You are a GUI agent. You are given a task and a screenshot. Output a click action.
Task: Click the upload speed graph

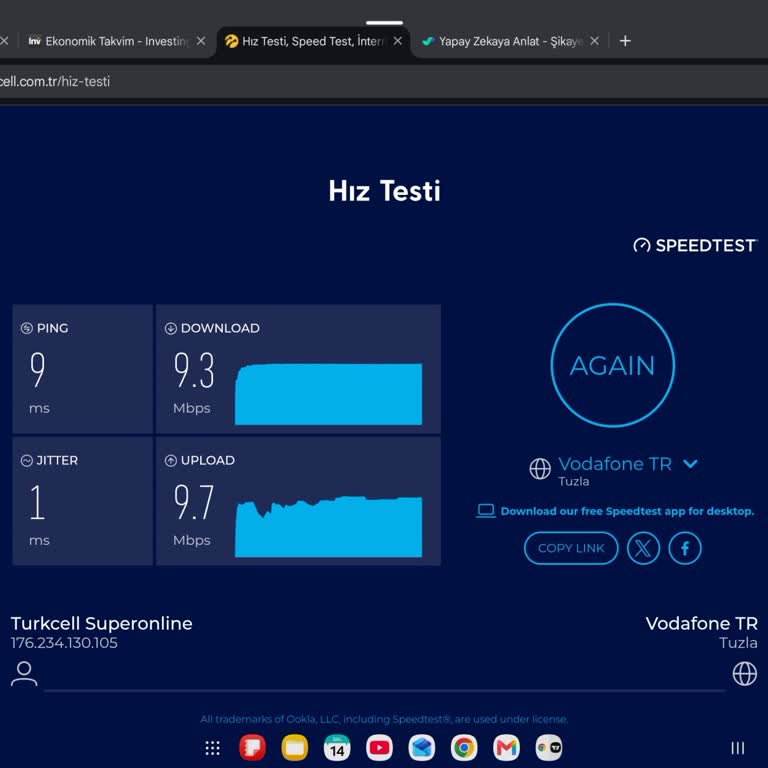[328, 527]
